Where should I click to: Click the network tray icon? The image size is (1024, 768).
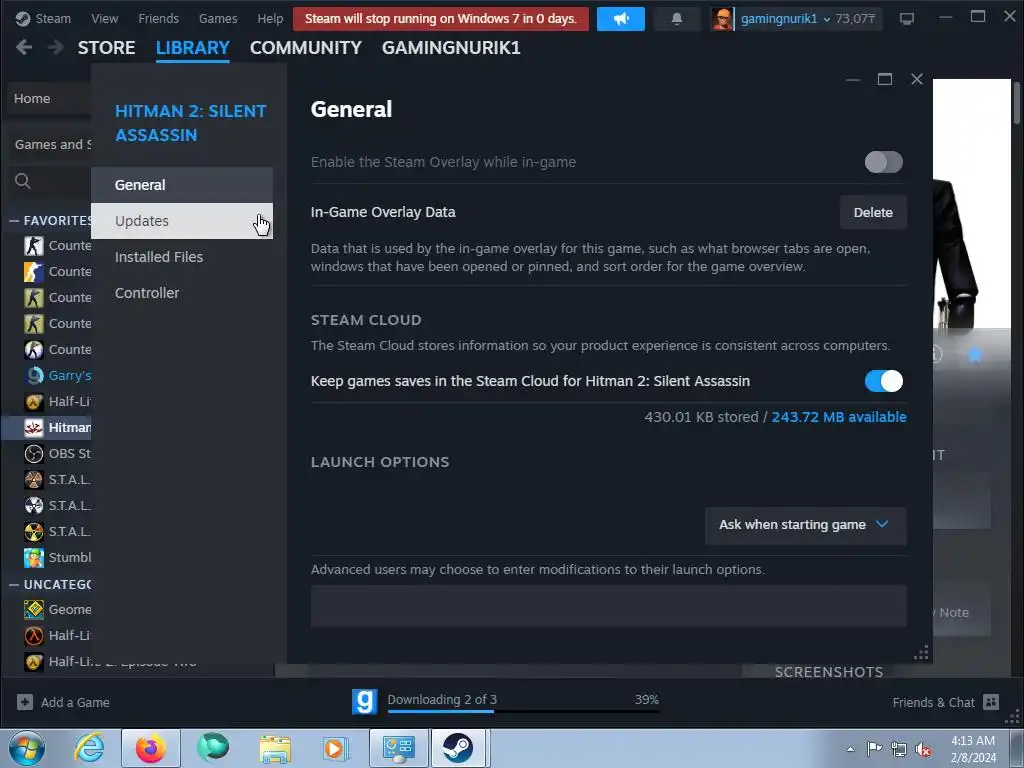pos(899,749)
